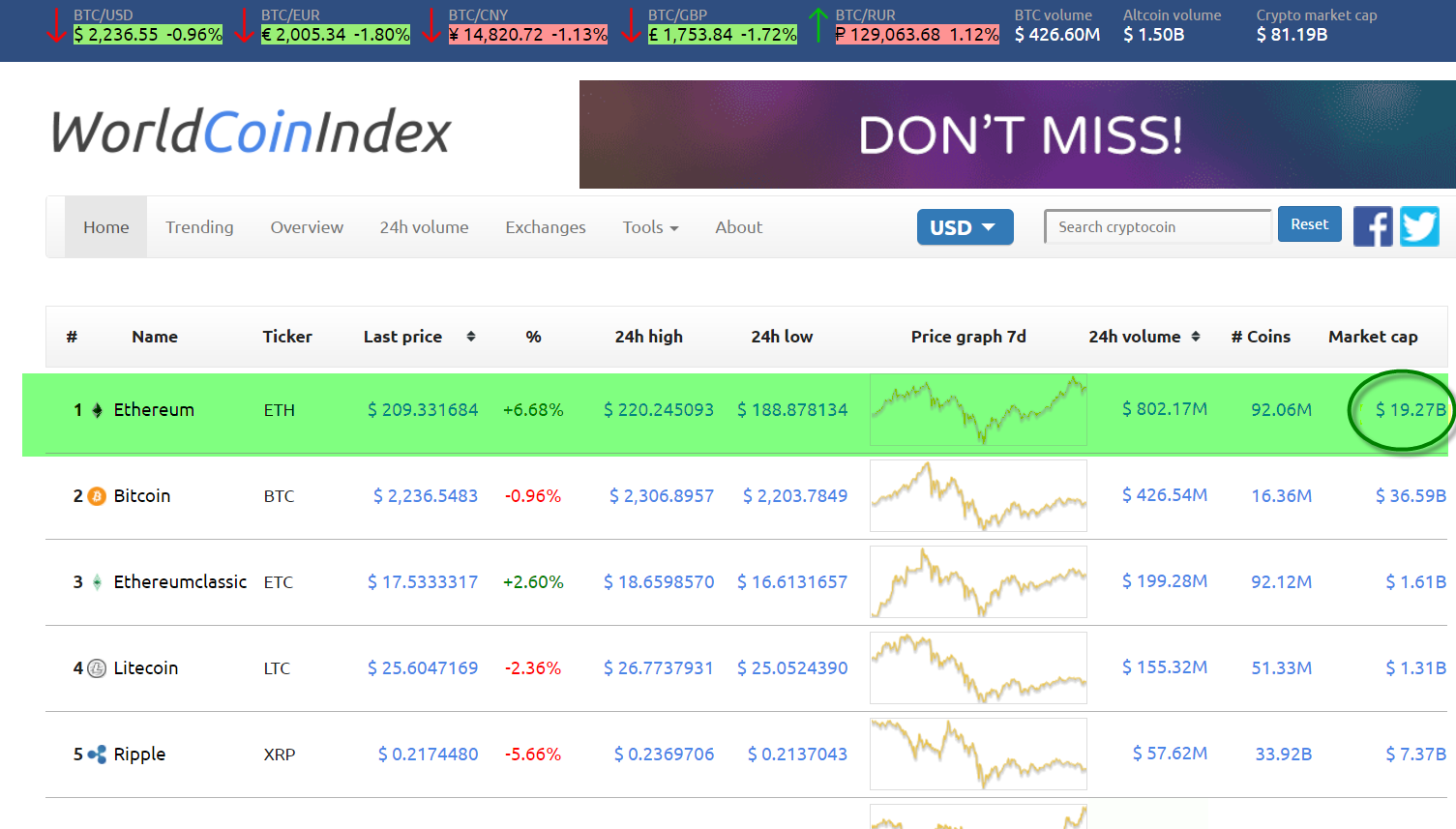
Task: Click the Price graph 7d column header
Action: coord(968,337)
